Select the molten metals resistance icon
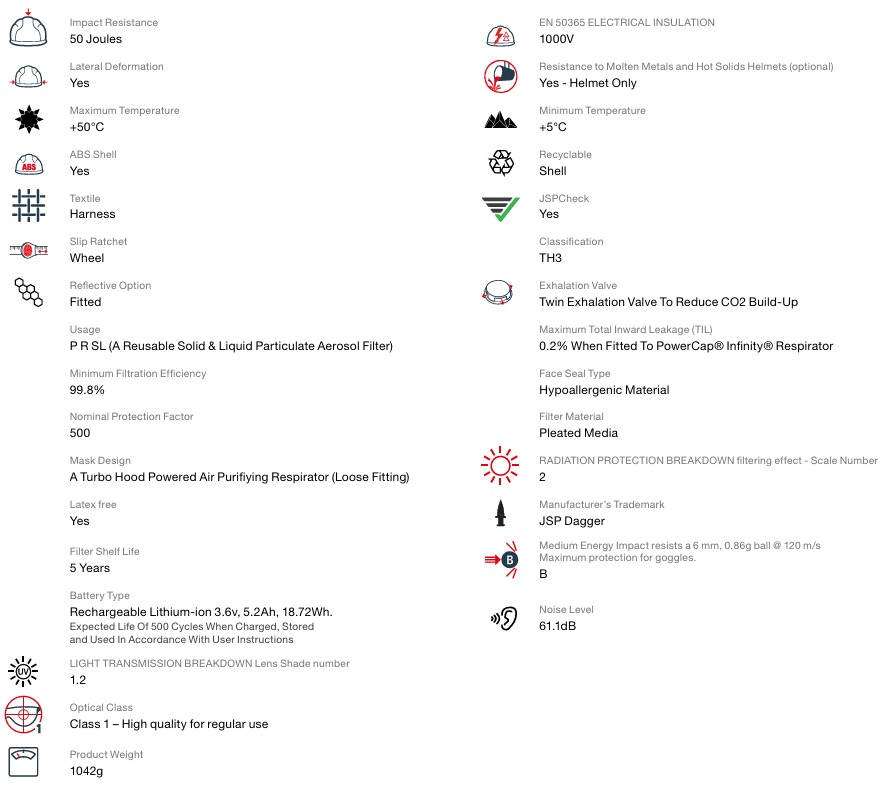 click(x=500, y=76)
